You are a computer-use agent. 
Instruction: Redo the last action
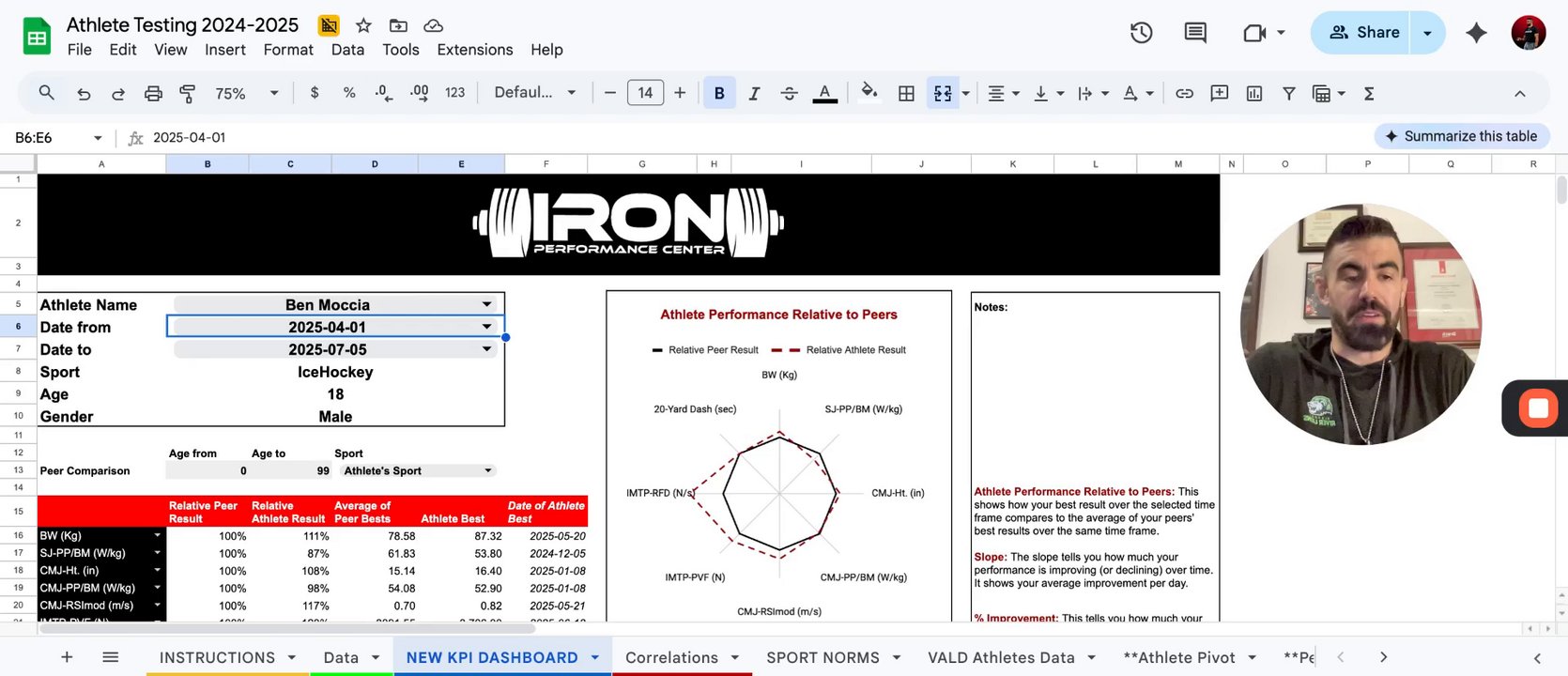118,93
